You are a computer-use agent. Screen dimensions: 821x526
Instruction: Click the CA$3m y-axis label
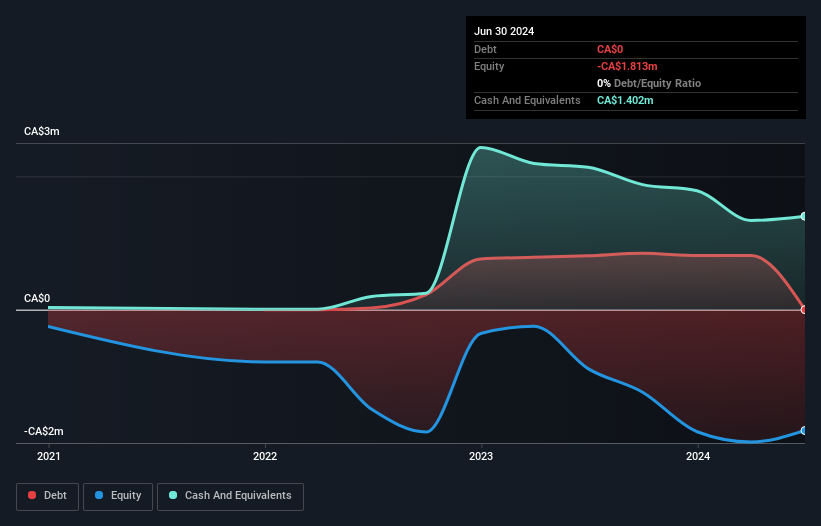coord(42,131)
